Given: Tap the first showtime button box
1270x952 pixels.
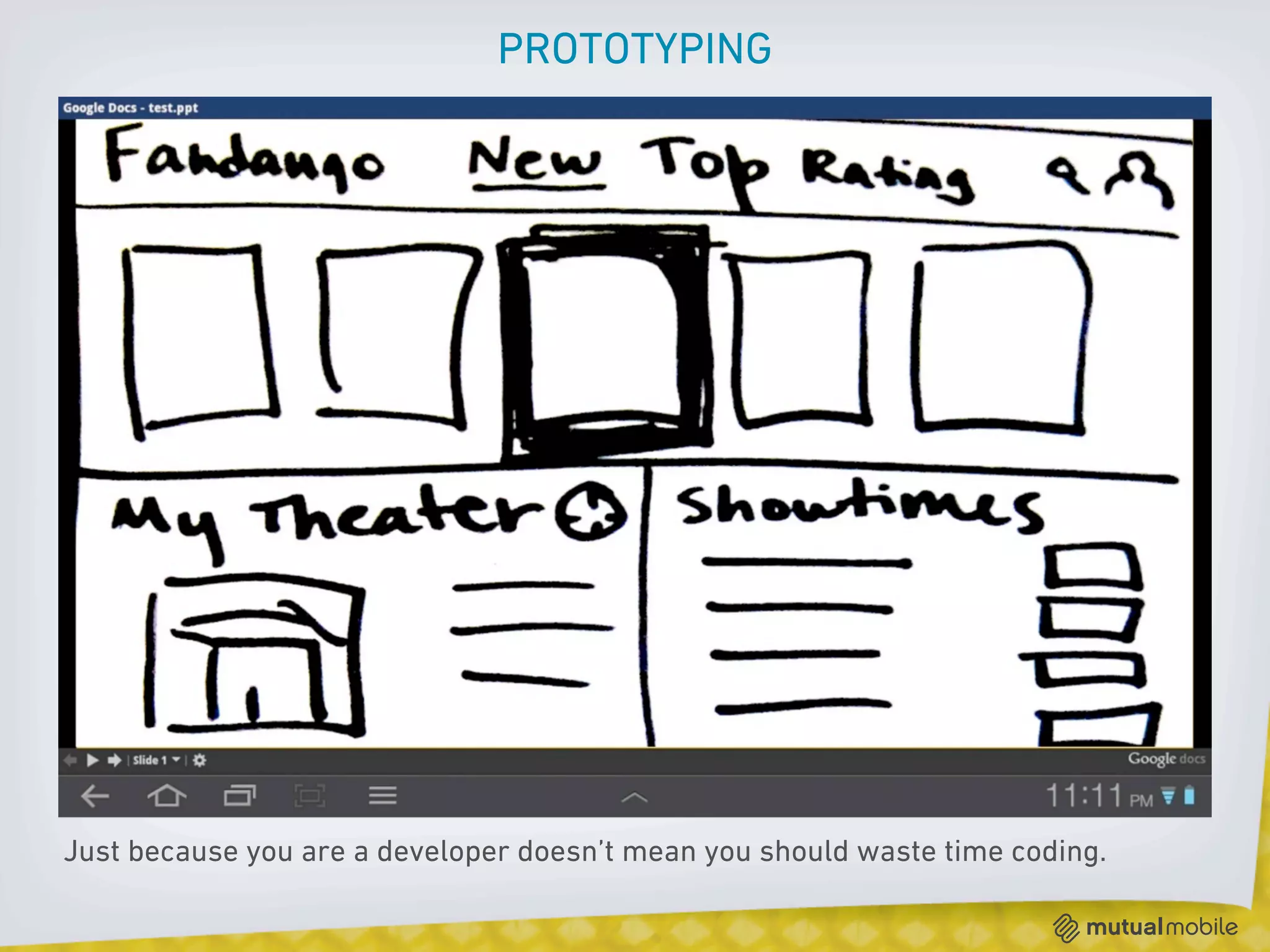Looking at the screenshot, I should click(1093, 566).
